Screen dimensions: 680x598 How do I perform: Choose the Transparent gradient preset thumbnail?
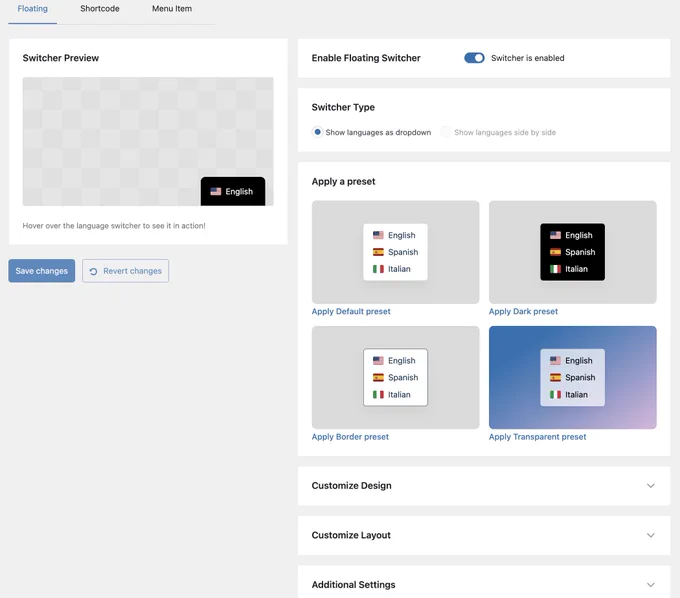coord(572,377)
